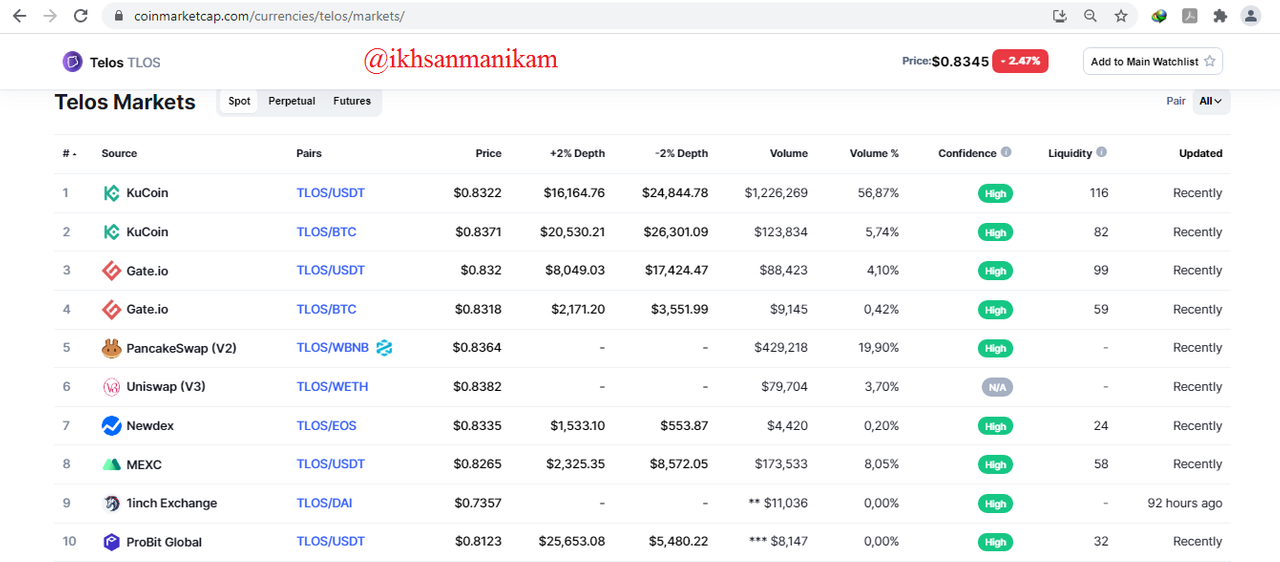Switch to the Futures tab
The width and height of the screenshot is (1280, 562).
coord(352,101)
